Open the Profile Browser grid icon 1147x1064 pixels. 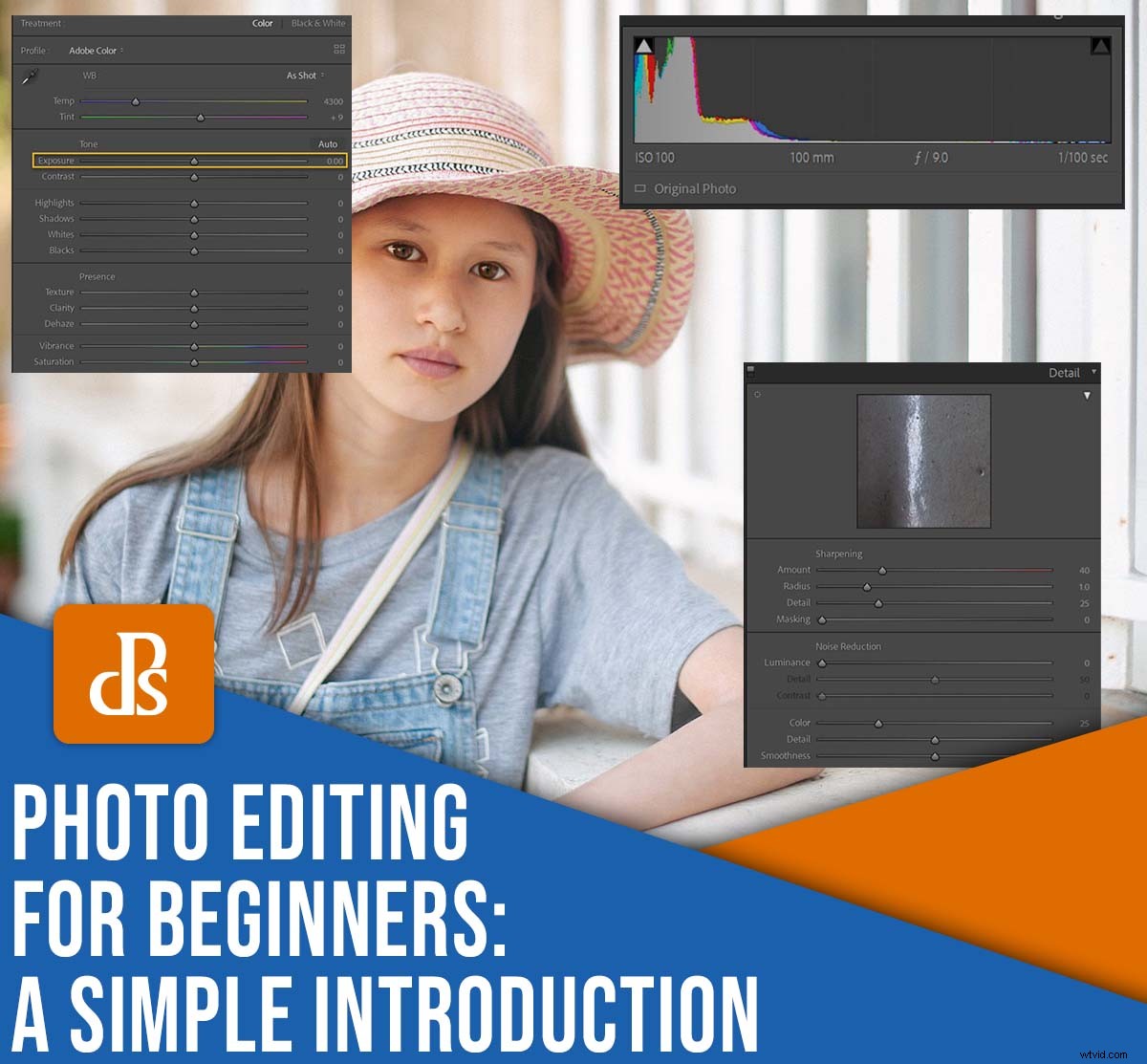coord(340,50)
